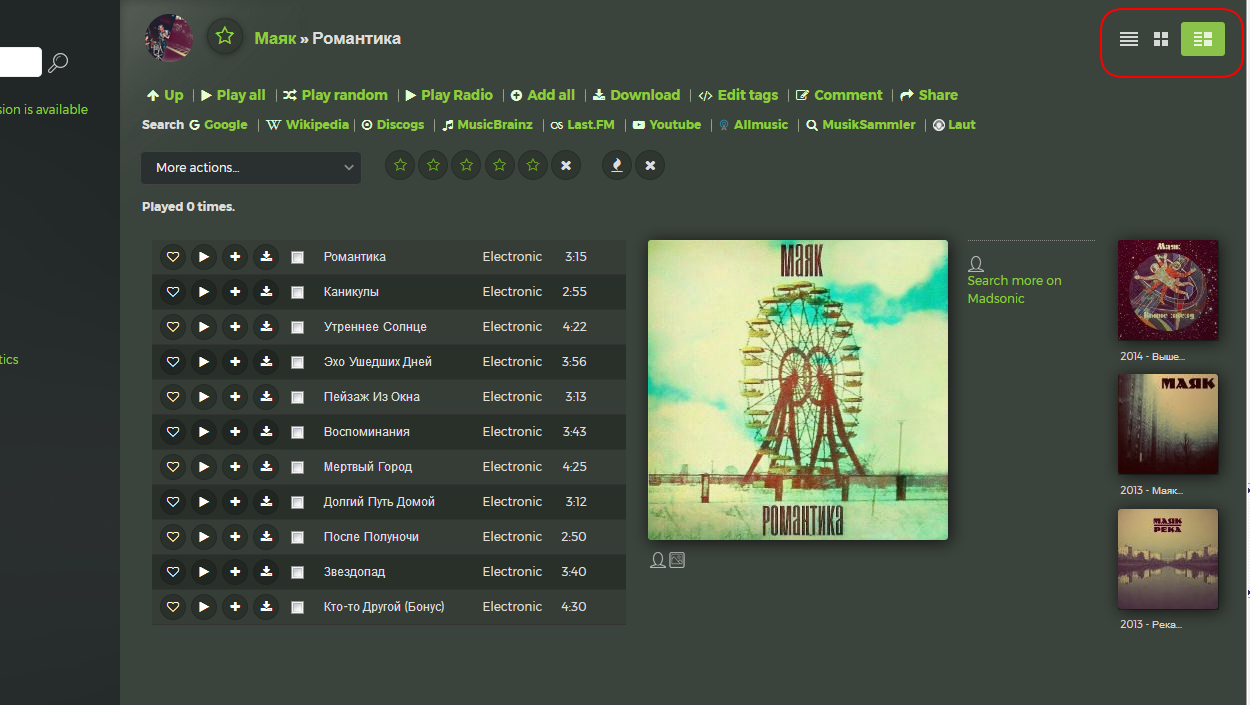1250x705 pixels.
Task: Search the album on Discogs
Action: coord(393,125)
